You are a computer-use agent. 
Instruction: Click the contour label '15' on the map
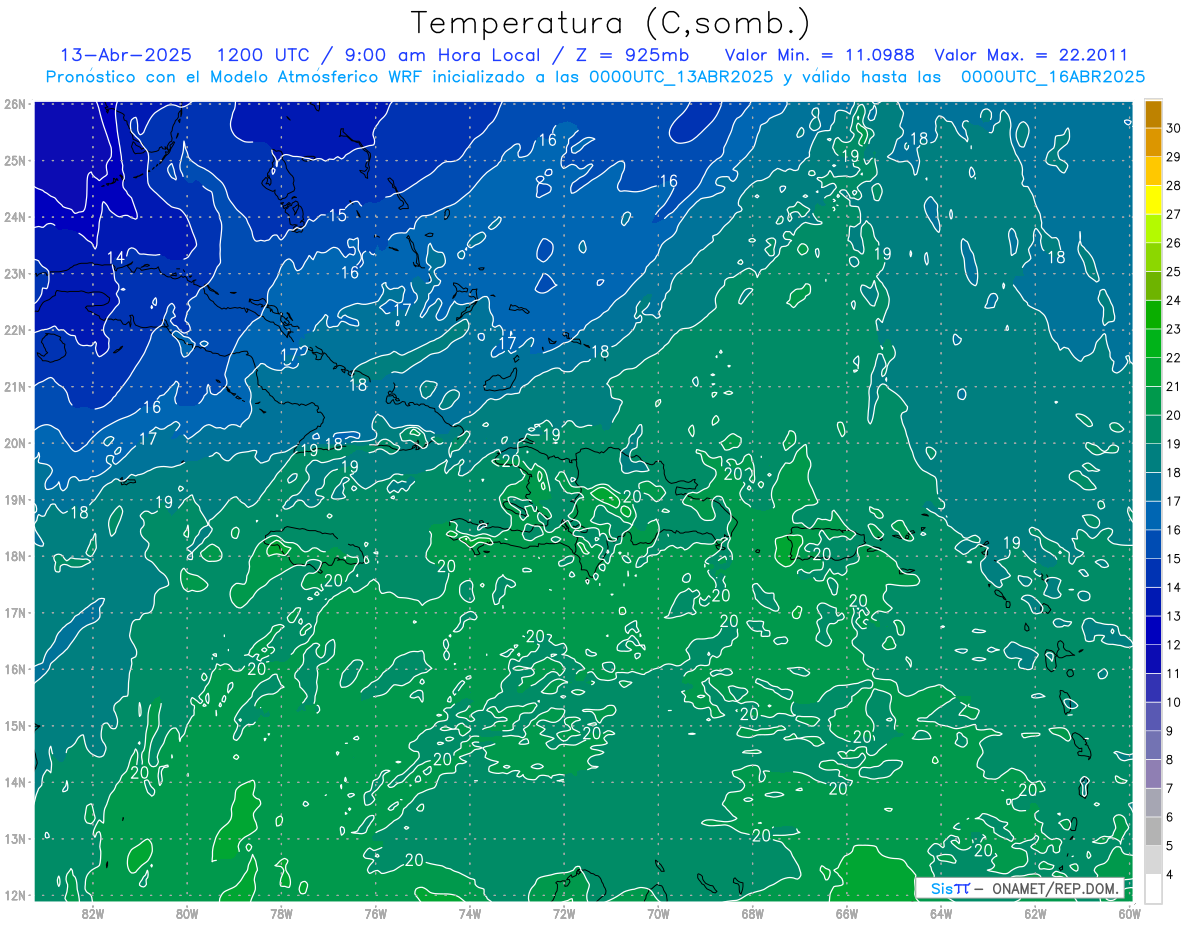338,215
